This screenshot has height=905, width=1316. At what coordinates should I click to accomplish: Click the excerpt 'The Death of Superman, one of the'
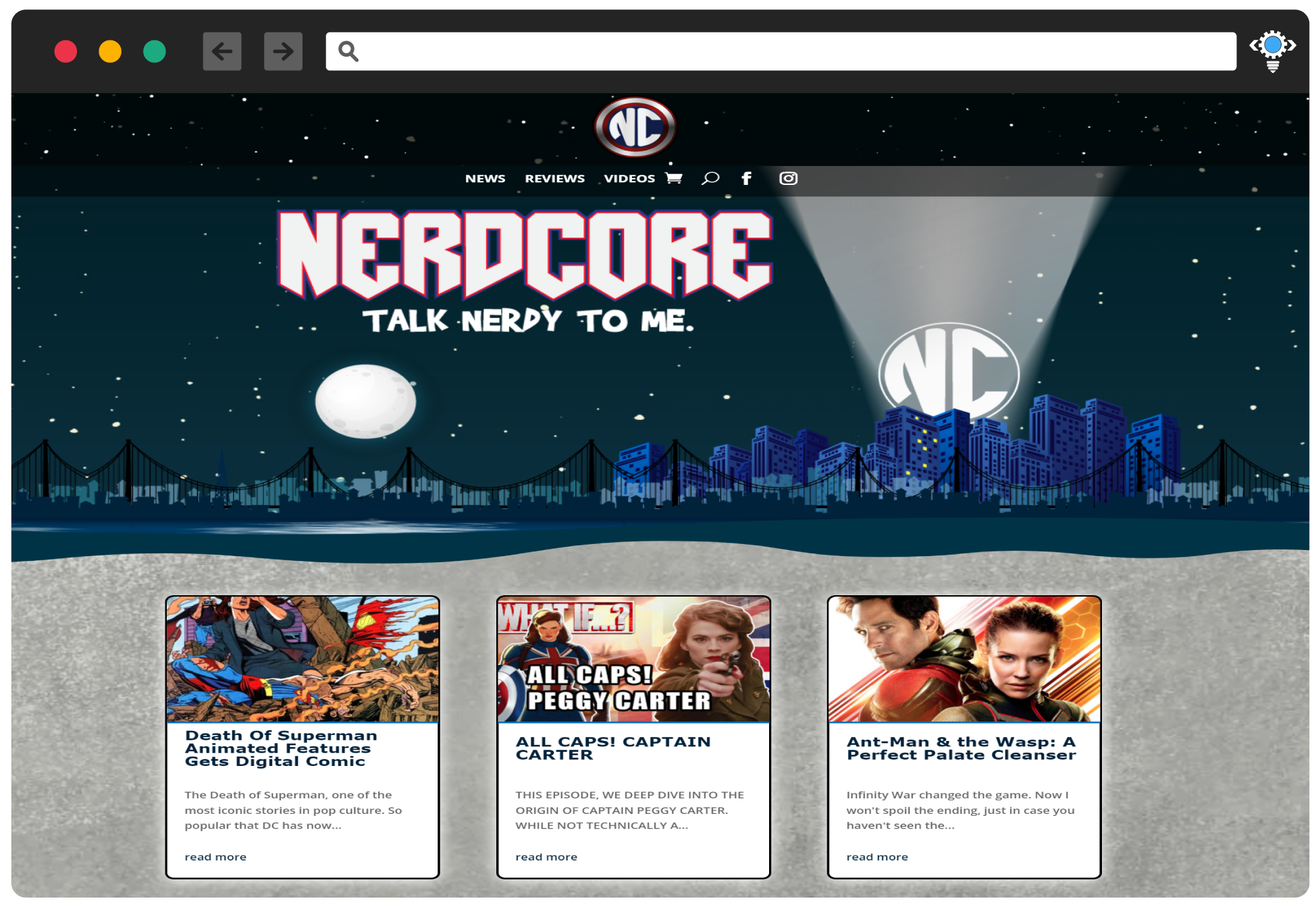(288, 795)
